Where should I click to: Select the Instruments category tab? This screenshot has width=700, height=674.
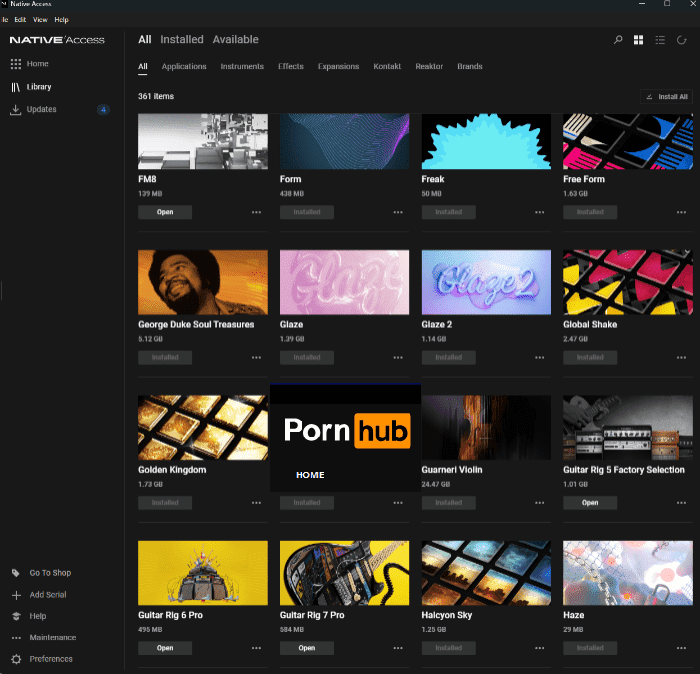(242, 67)
